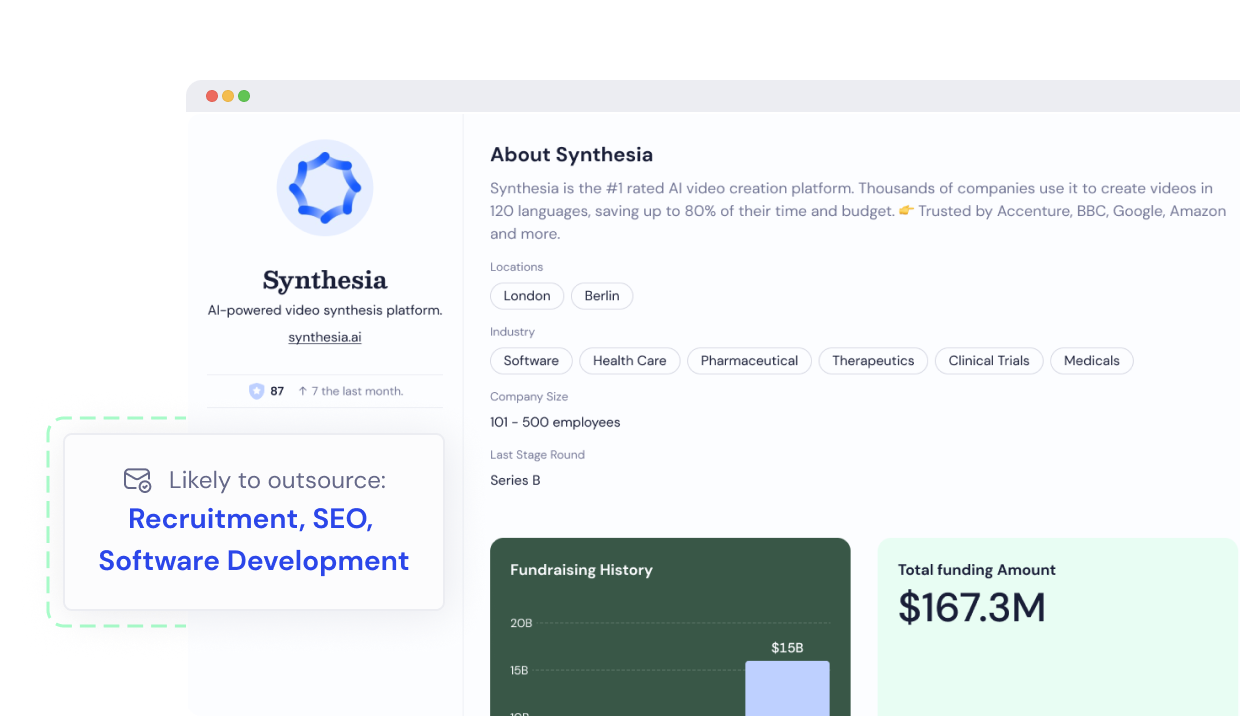1240x716 pixels.
Task: Click the Software industry tag
Action: point(531,361)
